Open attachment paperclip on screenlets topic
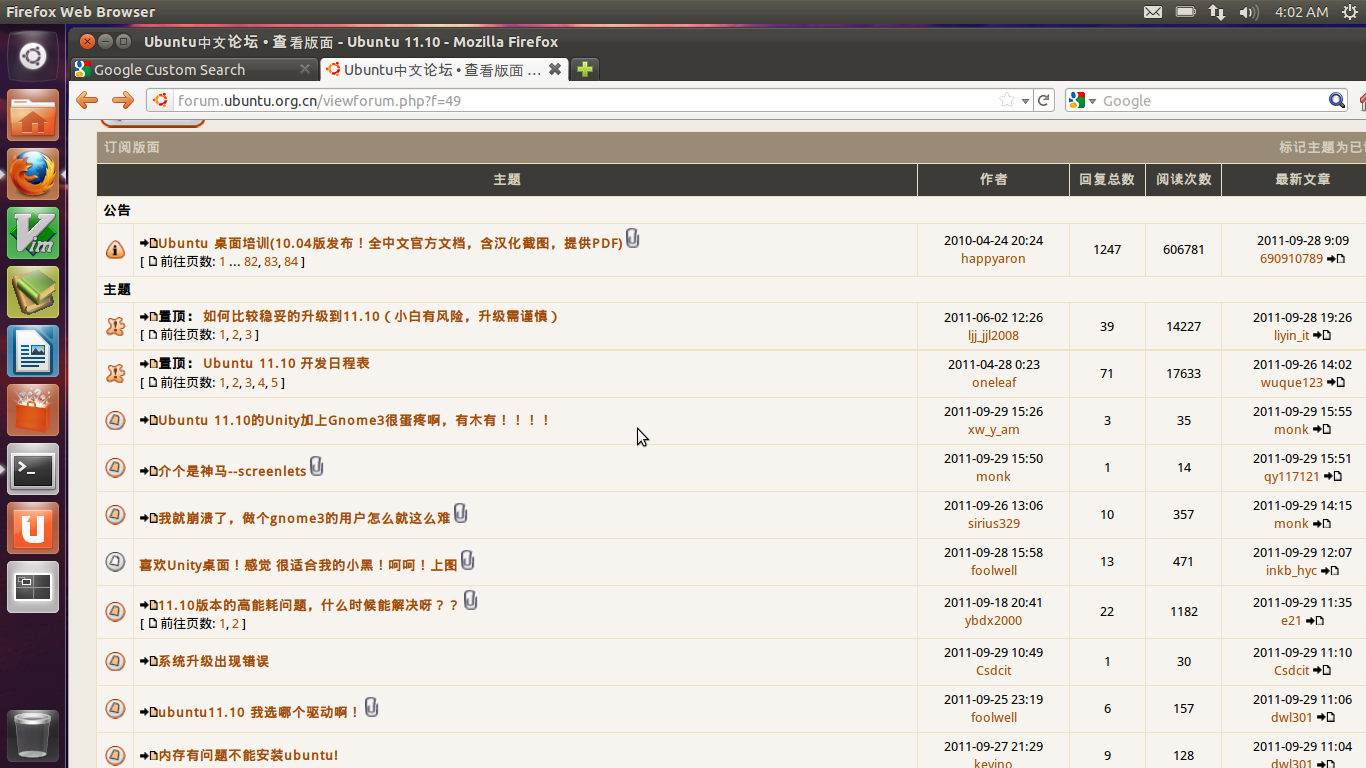Viewport: 1366px width, 768px height. click(x=317, y=466)
